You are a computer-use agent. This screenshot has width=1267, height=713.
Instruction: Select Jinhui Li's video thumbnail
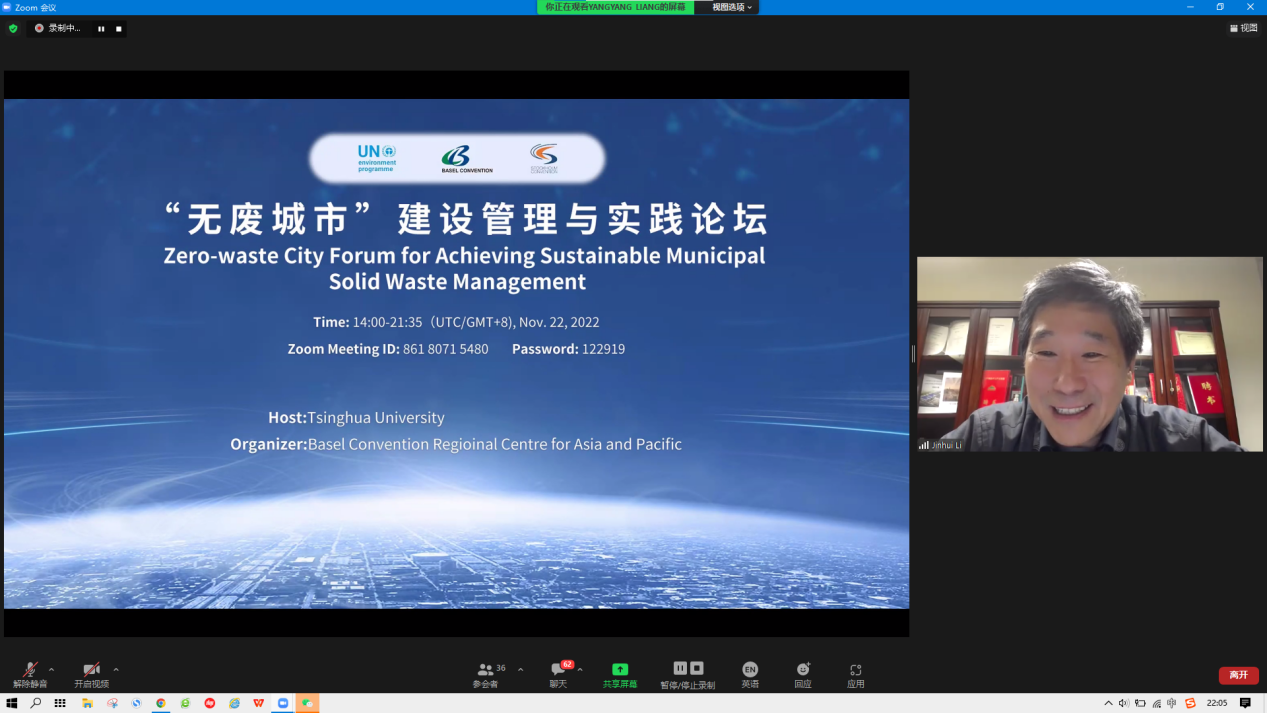(x=1089, y=354)
